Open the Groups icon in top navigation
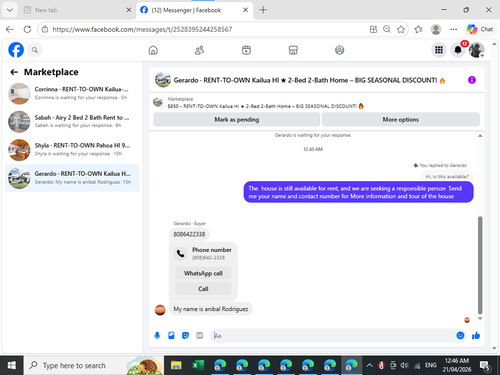Screen dimensions: 500x375 coord(339,50)
